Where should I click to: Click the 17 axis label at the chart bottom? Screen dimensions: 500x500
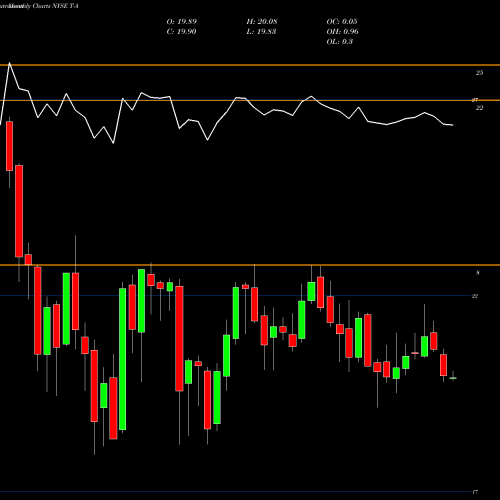click(x=475, y=492)
